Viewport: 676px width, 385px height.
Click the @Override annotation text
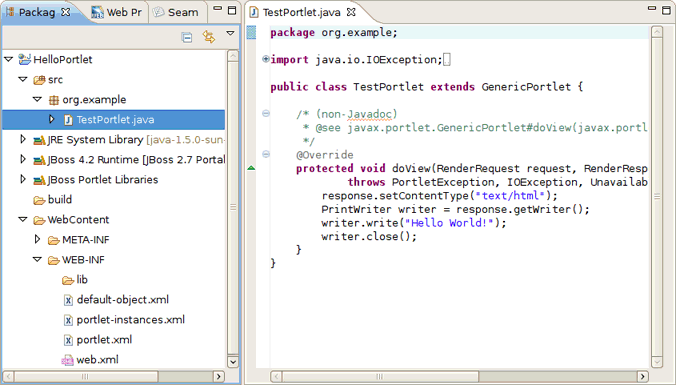tap(325, 155)
